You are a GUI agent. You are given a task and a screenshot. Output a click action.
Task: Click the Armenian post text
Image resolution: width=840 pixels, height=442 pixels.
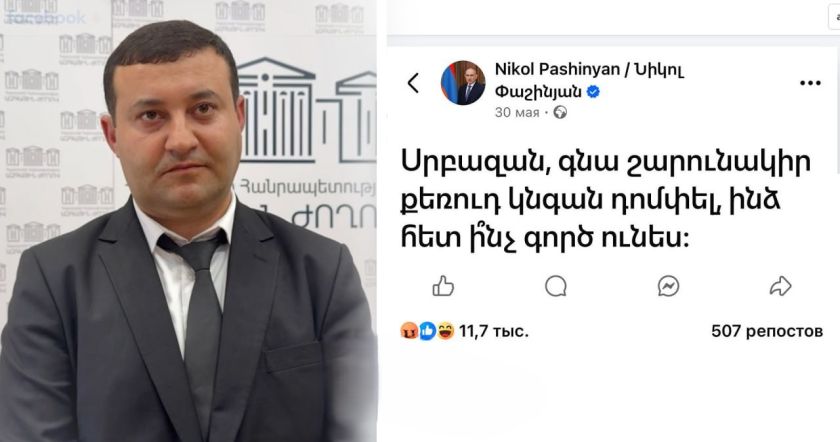point(606,199)
